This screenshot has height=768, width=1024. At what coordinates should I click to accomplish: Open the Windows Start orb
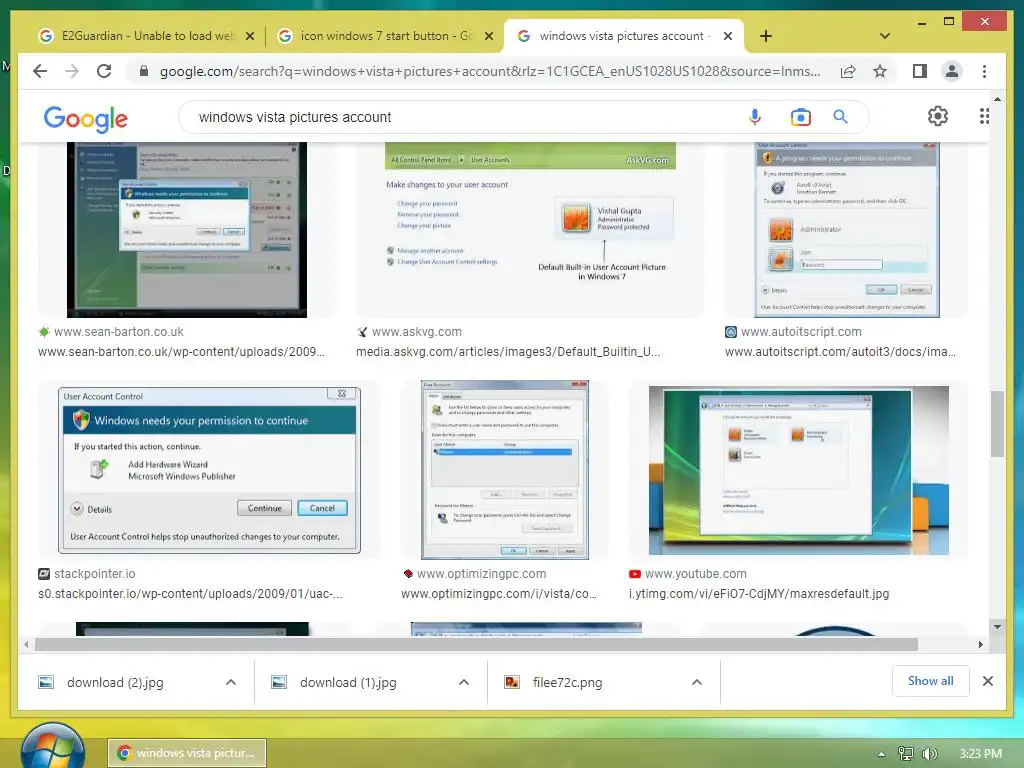[52, 748]
